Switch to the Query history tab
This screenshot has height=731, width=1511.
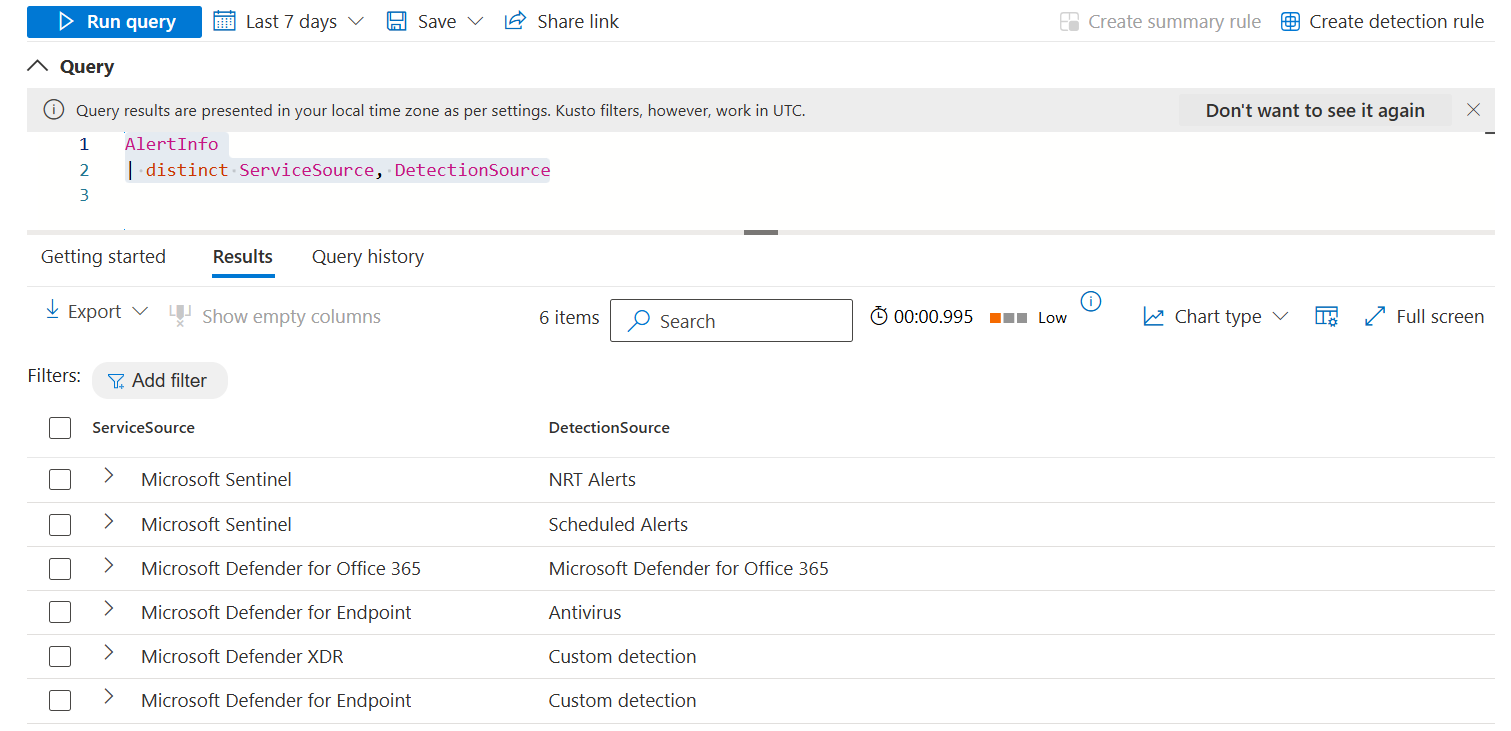click(367, 257)
